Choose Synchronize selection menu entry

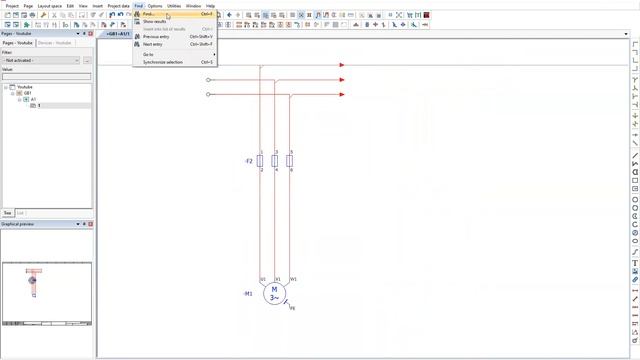point(175,62)
